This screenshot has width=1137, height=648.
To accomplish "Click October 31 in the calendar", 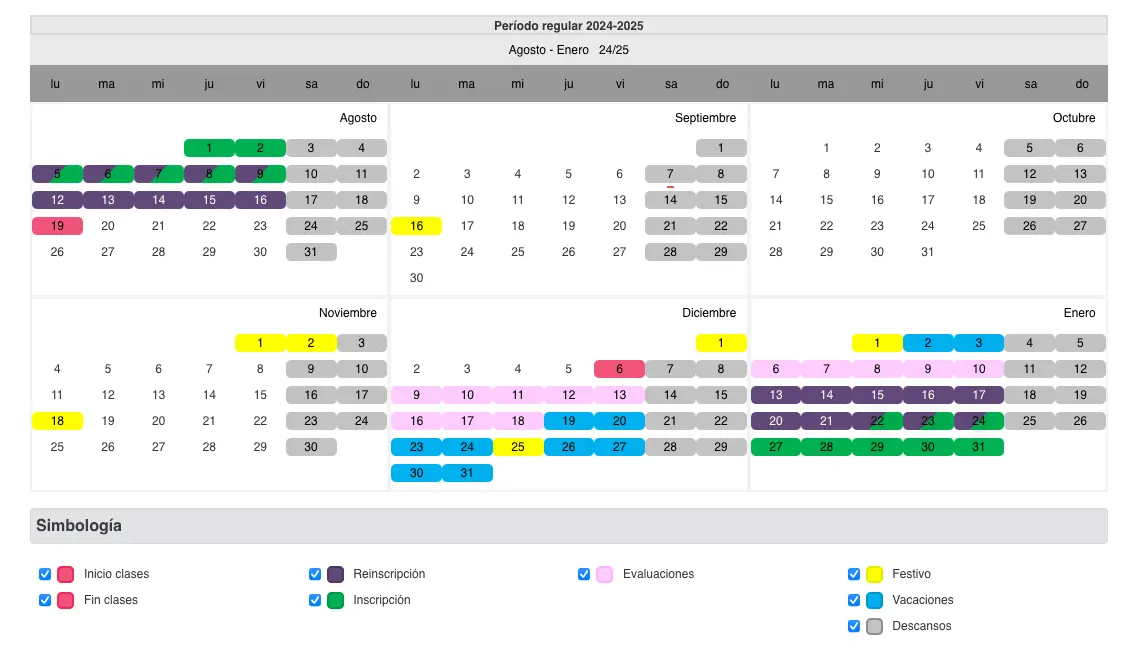I will coord(927,252).
